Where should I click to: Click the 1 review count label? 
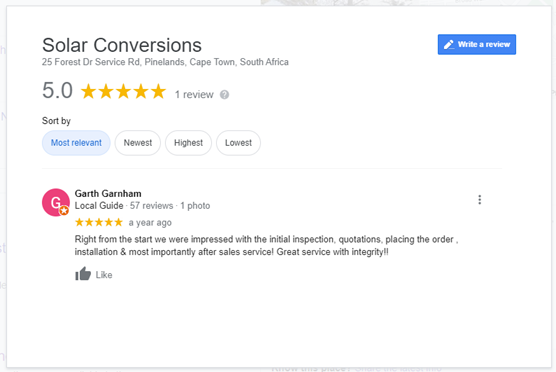[x=194, y=95]
